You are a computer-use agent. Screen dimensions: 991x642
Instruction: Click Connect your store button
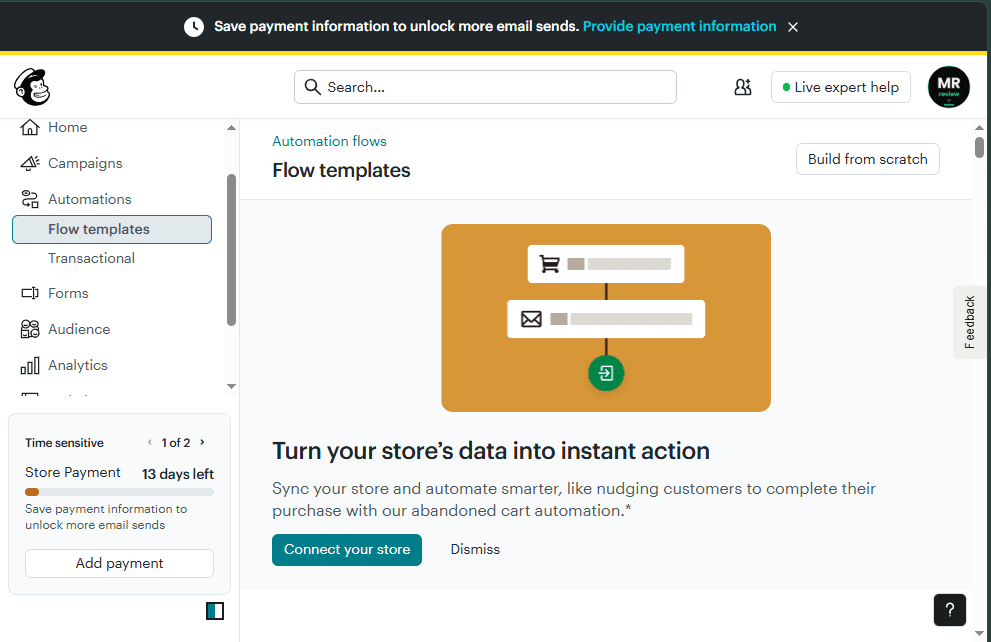(347, 550)
